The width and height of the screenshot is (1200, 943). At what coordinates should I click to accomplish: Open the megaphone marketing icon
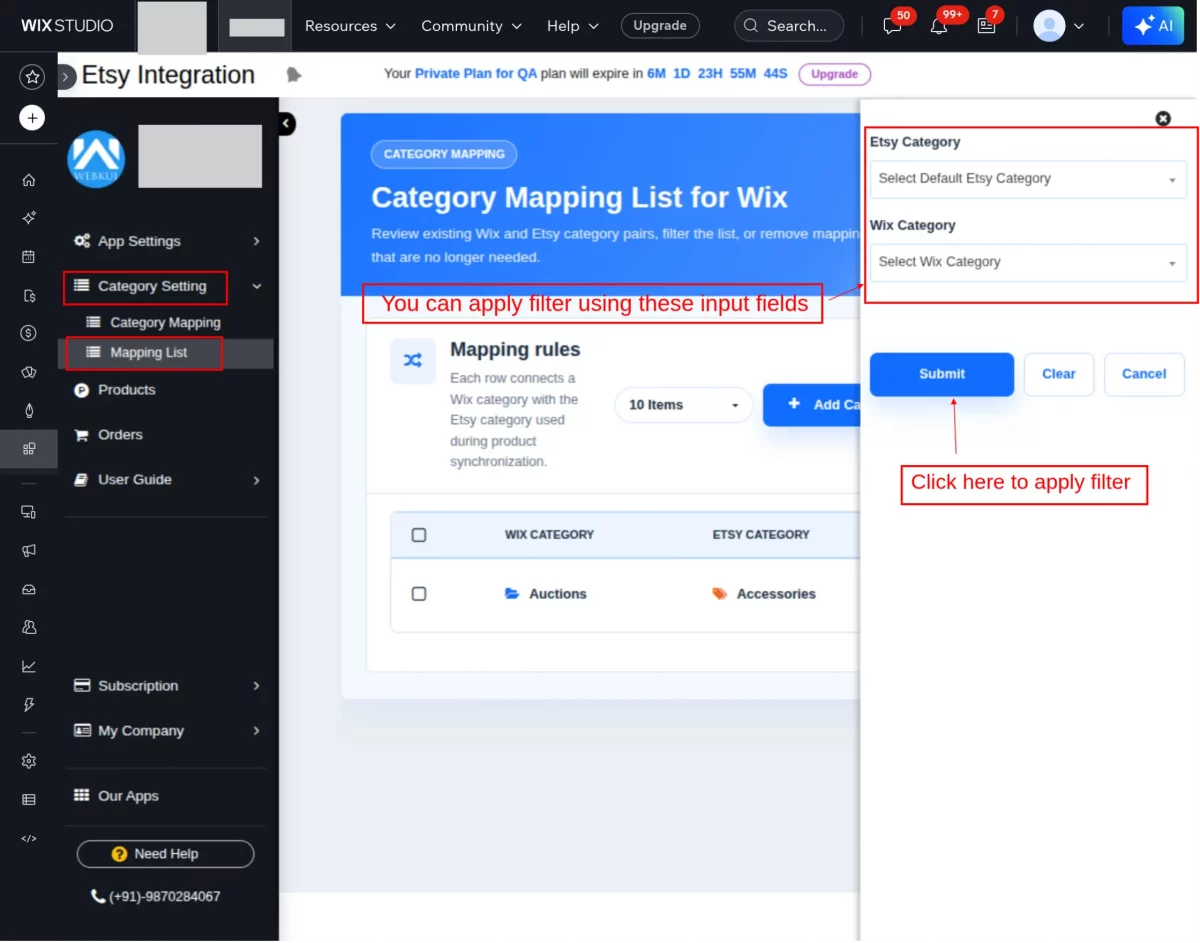pyautogui.click(x=29, y=550)
